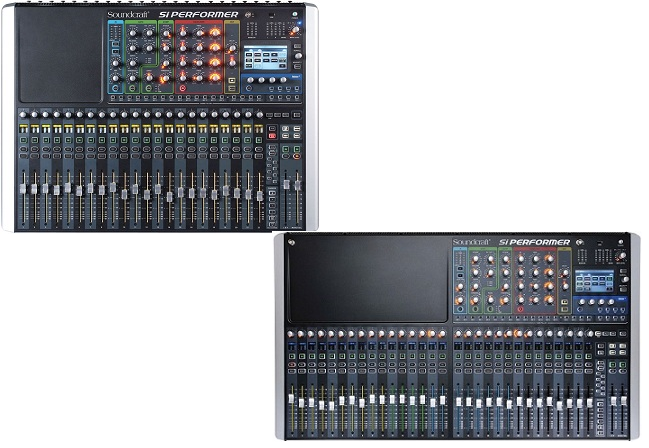The image size is (649, 448).
Task: Click the blue ring button under bottom touchscreen
Action: [x=580, y=309]
